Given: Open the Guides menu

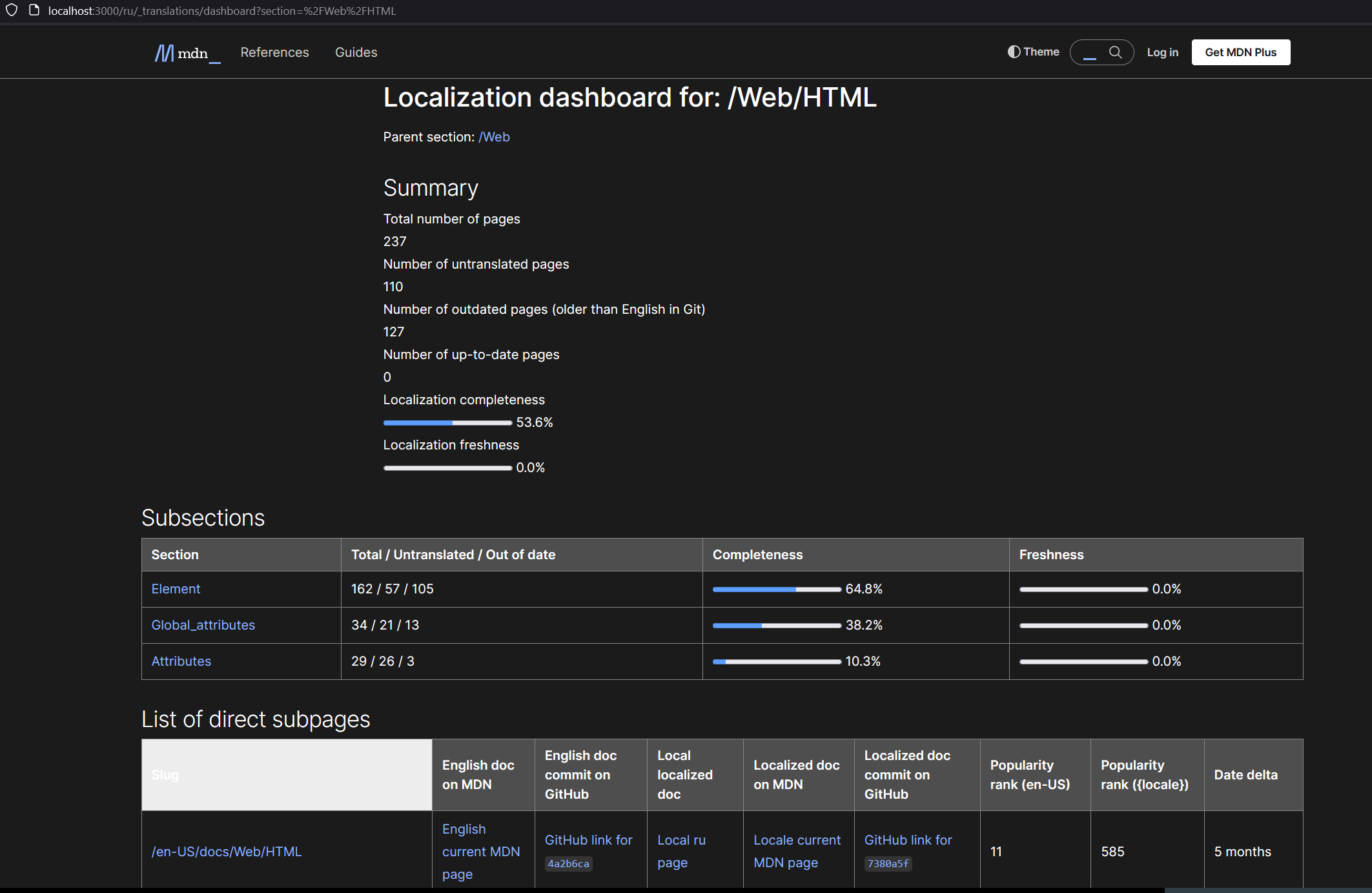Looking at the screenshot, I should (356, 52).
